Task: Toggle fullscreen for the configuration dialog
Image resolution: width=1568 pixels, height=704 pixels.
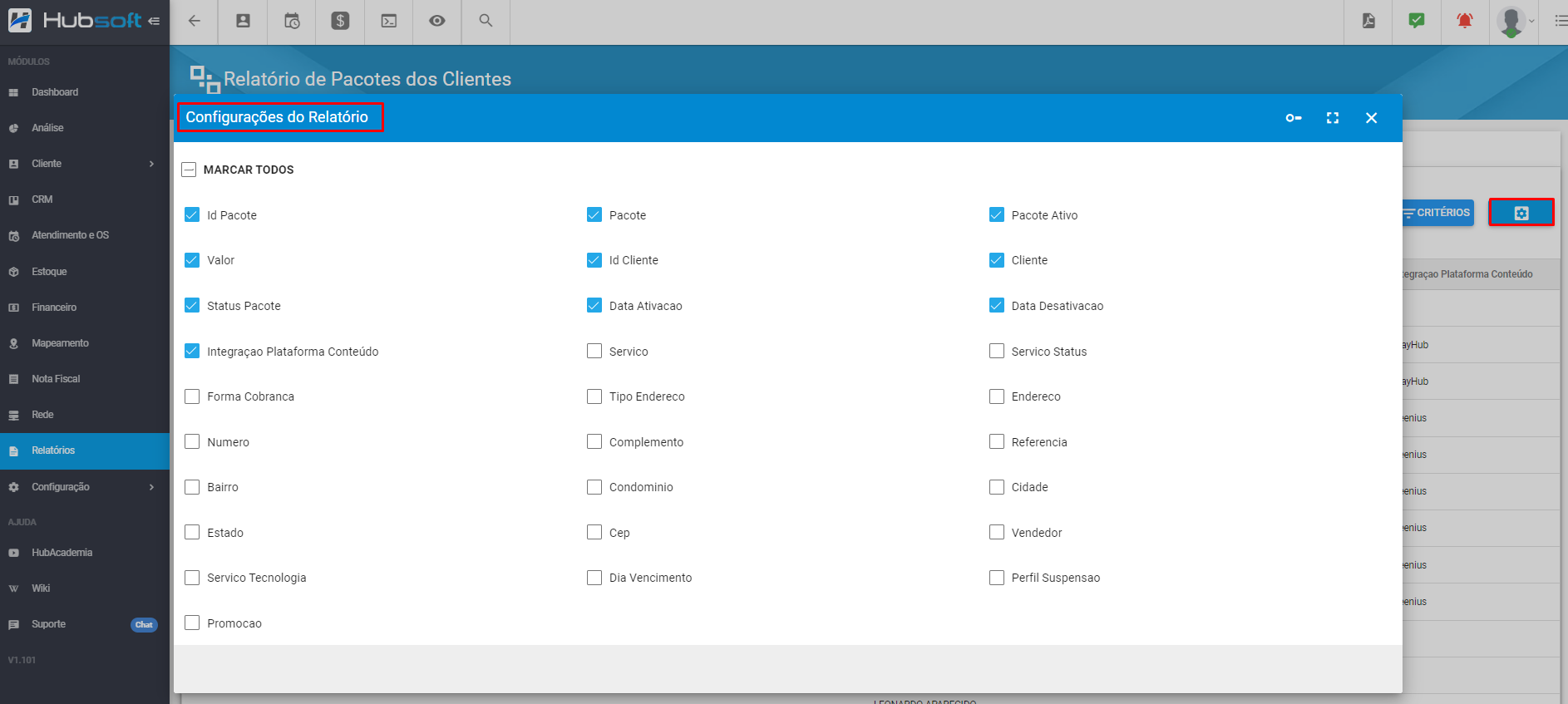Action: coord(1333,118)
